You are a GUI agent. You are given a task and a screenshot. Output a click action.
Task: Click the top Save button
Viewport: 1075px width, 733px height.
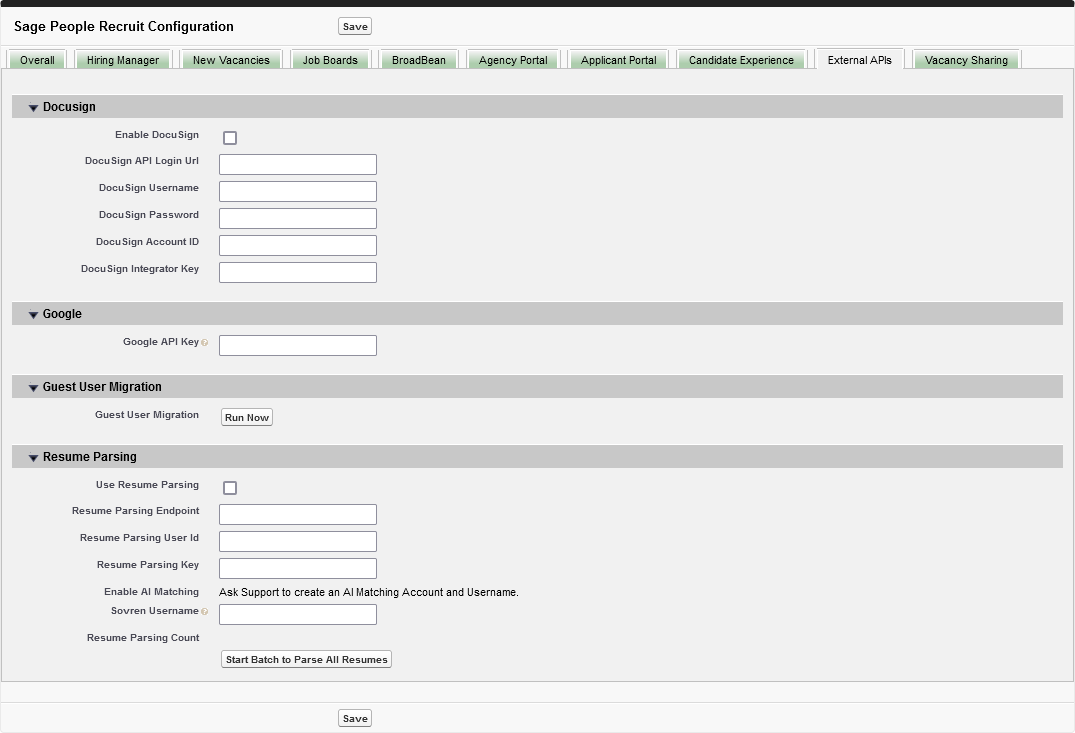(x=355, y=27)
